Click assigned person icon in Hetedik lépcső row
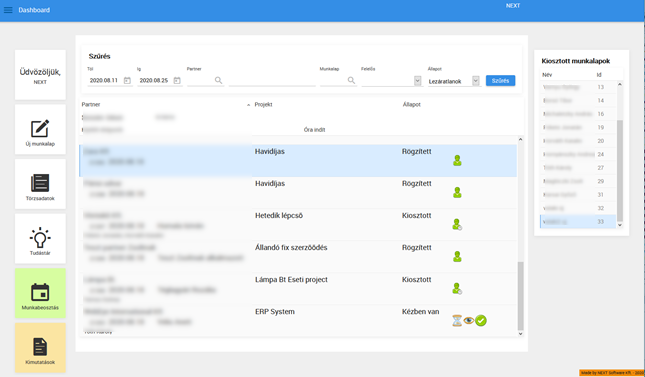This screenshot has height=377, width=645. click(457, 224)
